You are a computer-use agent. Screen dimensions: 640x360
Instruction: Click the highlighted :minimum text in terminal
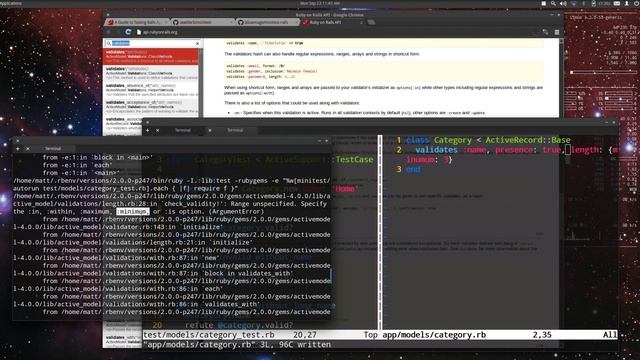point(133,211)
